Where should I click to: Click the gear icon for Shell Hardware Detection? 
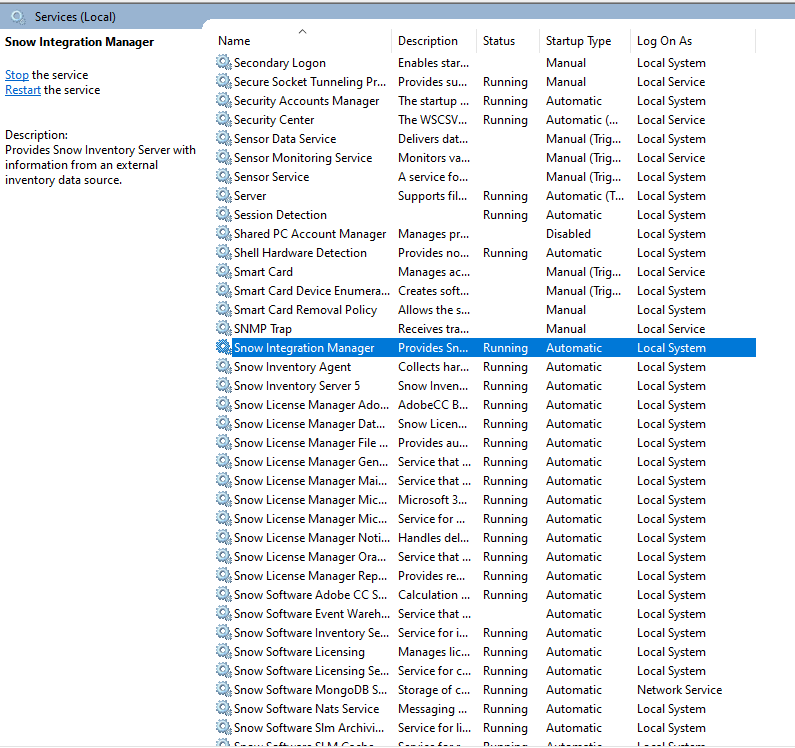click(x=224, y=253)
